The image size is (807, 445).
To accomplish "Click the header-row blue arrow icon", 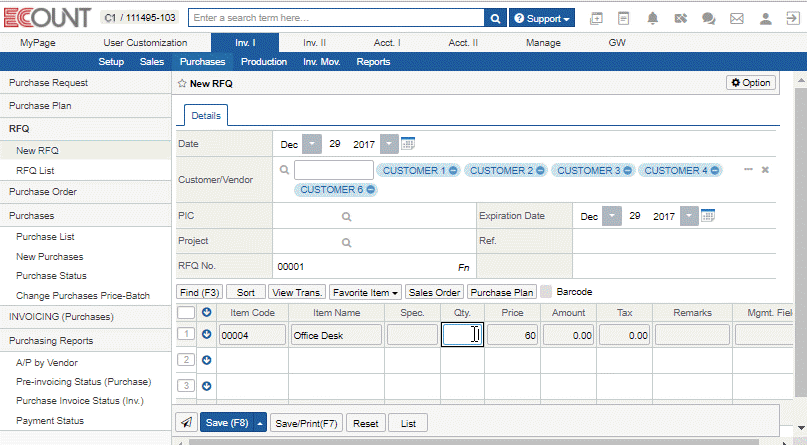I will (x=206, y=312).
